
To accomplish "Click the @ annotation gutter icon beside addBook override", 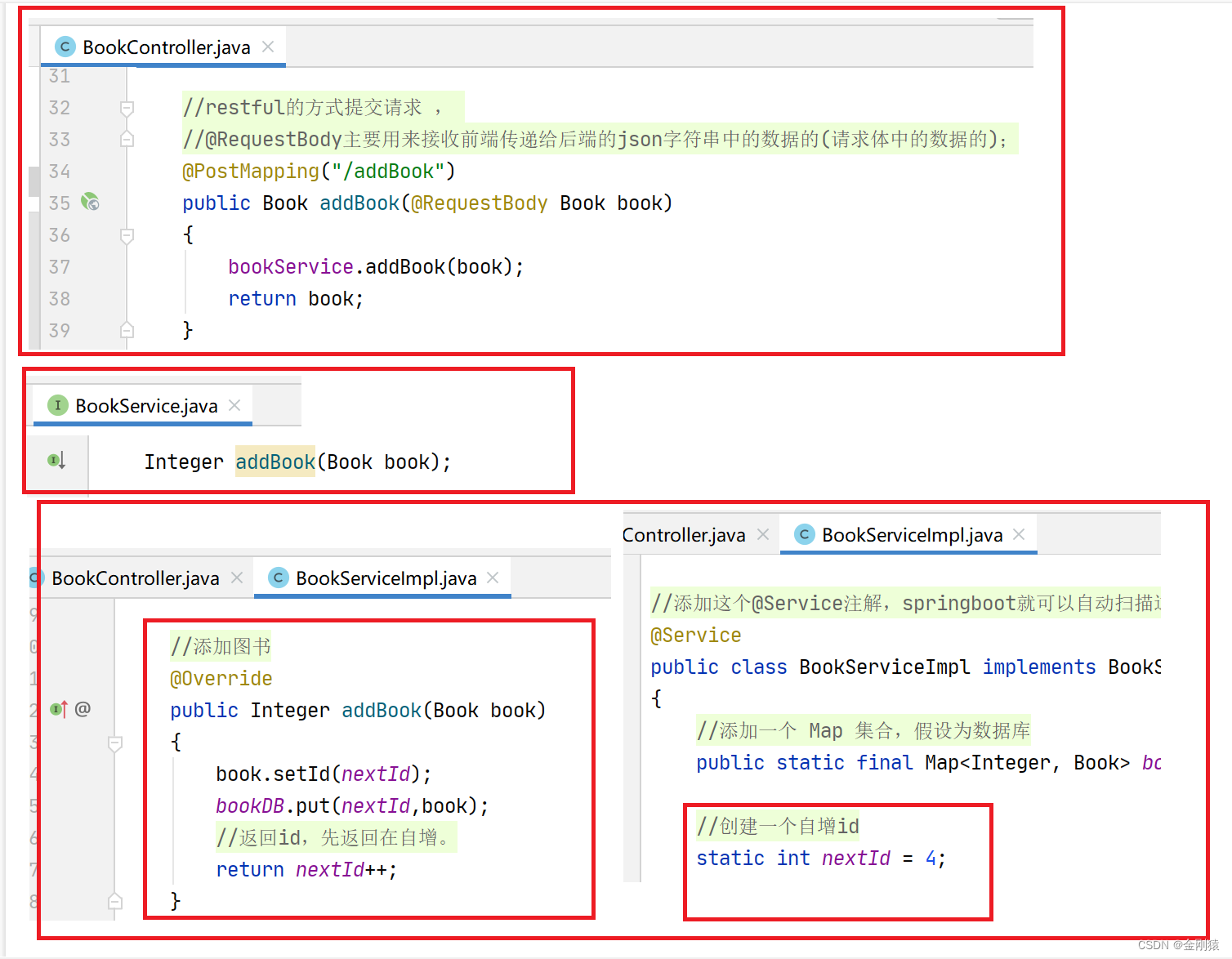I will 83,709.
